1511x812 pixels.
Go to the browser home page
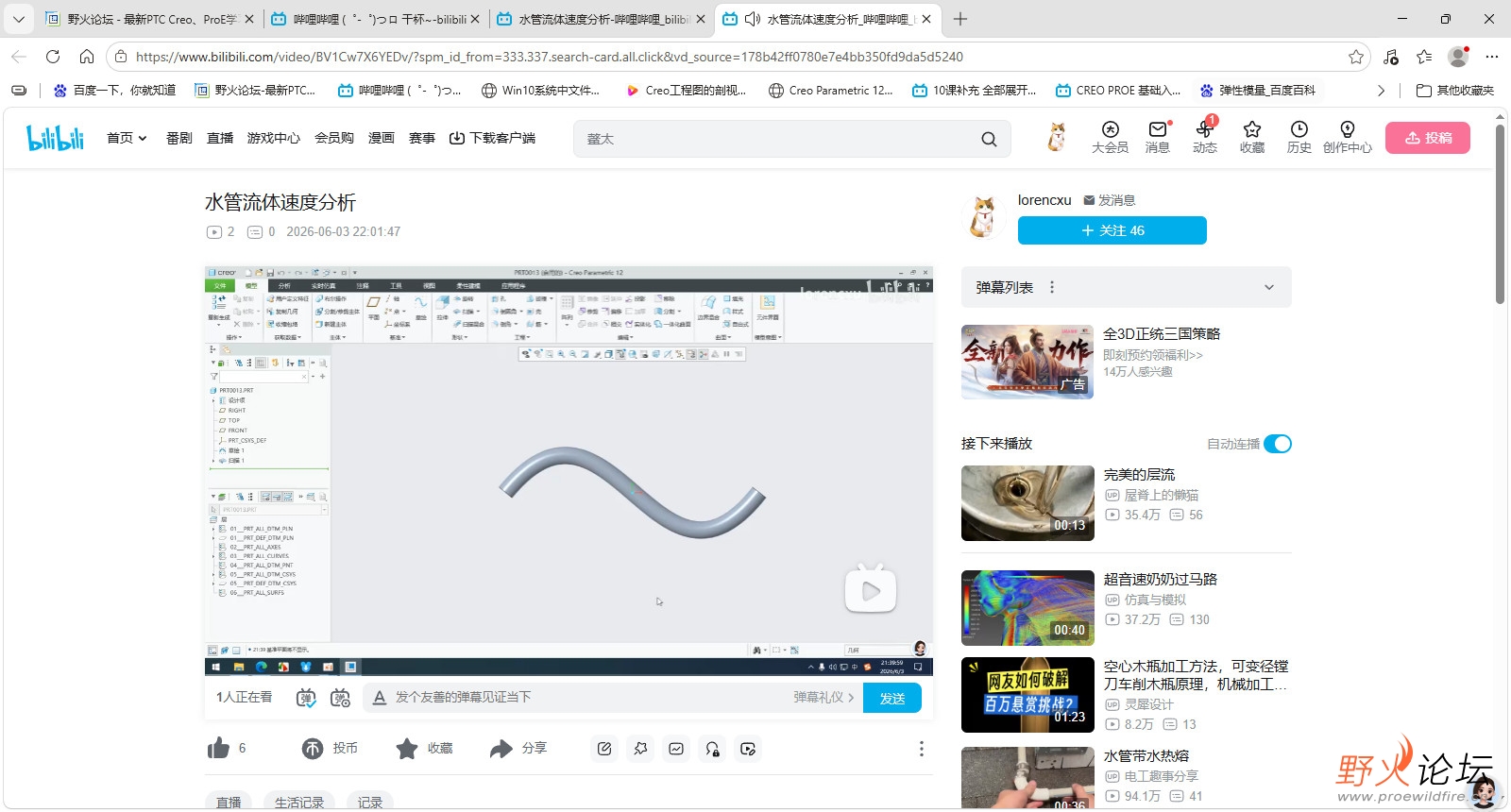[x=87, y=57]
